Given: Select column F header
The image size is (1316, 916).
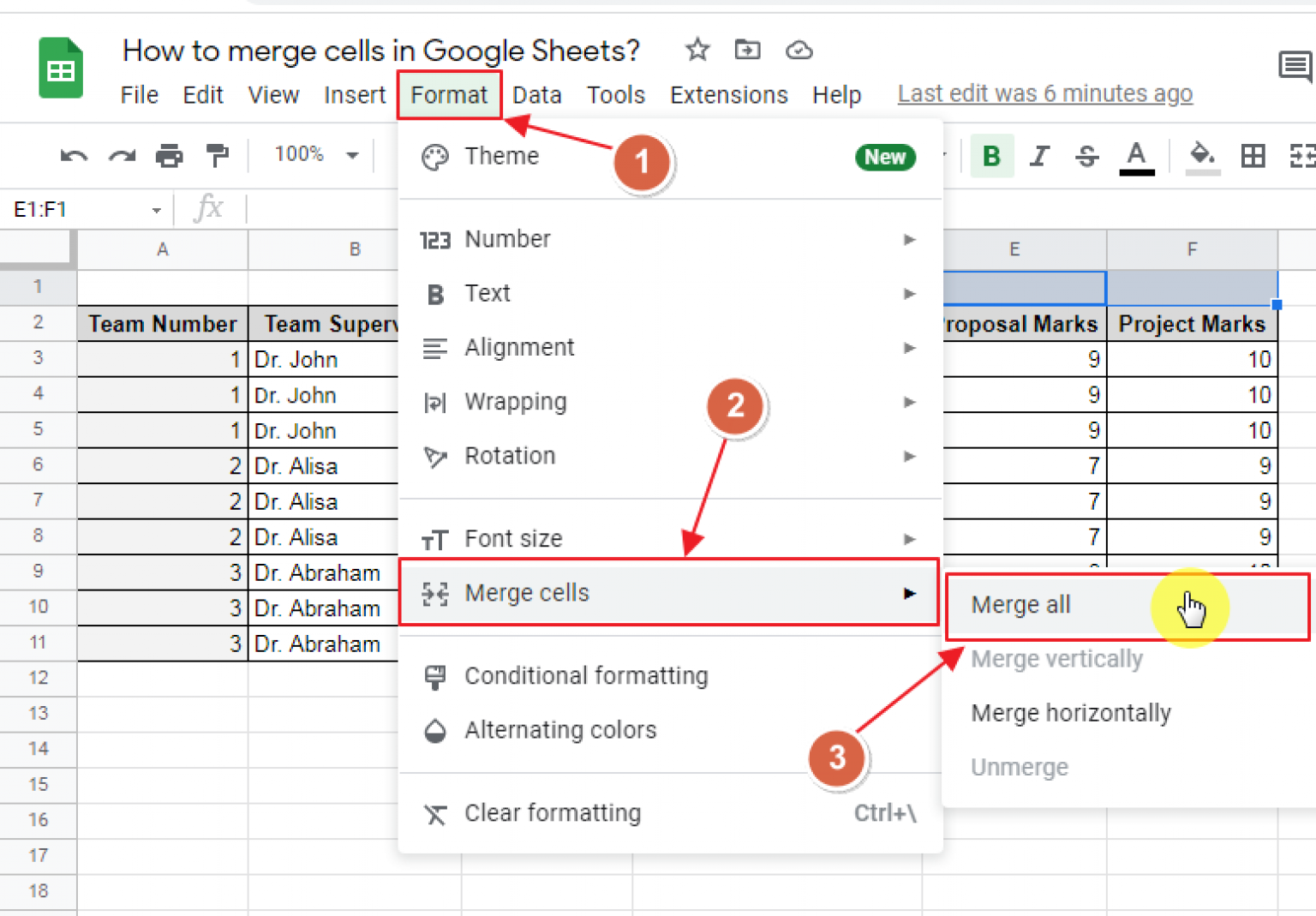Looking at the screenshot, I should [1192, 249].
